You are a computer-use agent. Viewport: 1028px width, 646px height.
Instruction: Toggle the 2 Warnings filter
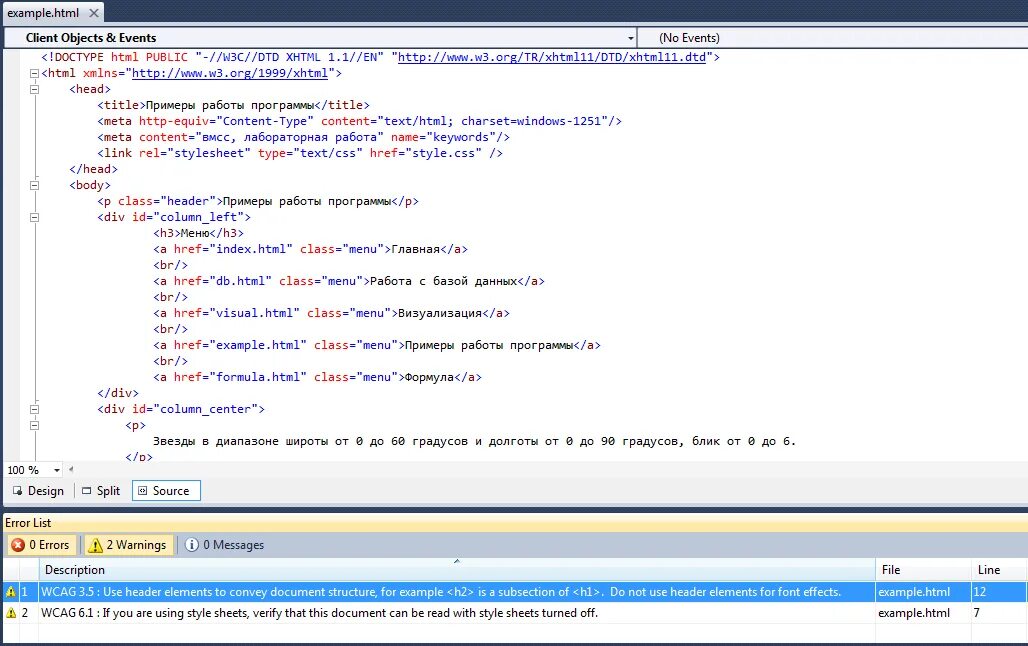pyautogui.click(x=128, y=545)
